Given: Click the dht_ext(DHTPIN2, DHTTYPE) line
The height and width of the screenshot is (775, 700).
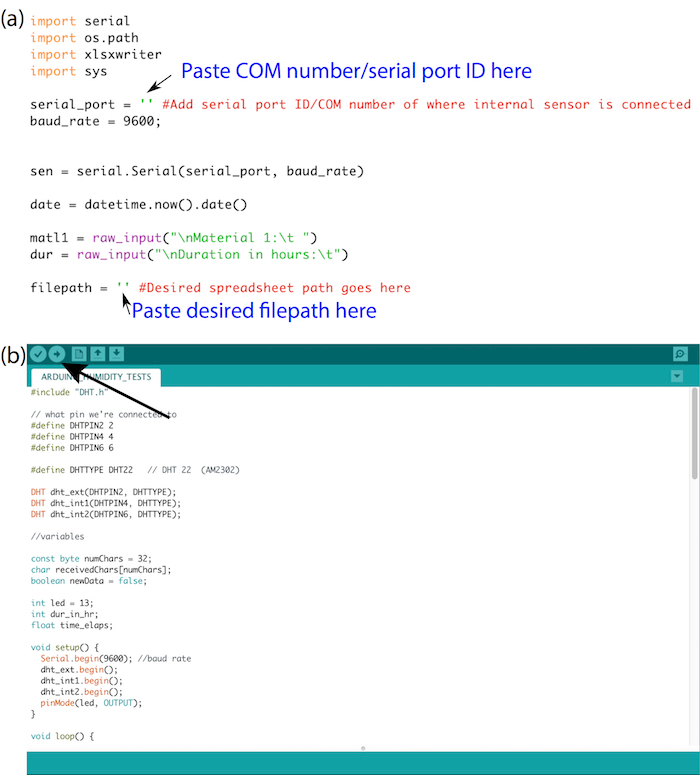Looking at the screenshot, I should 103,492.
